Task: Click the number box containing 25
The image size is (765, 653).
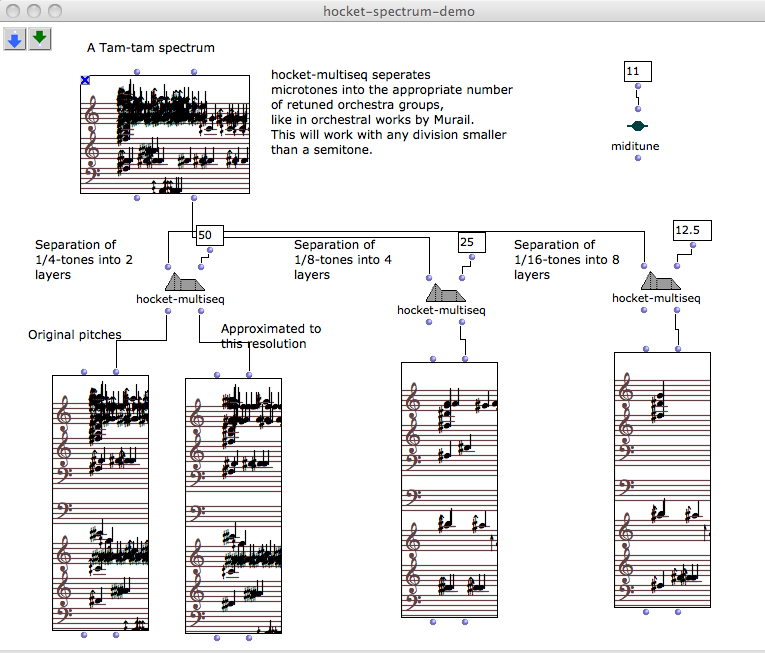Action: pos(471,242)
